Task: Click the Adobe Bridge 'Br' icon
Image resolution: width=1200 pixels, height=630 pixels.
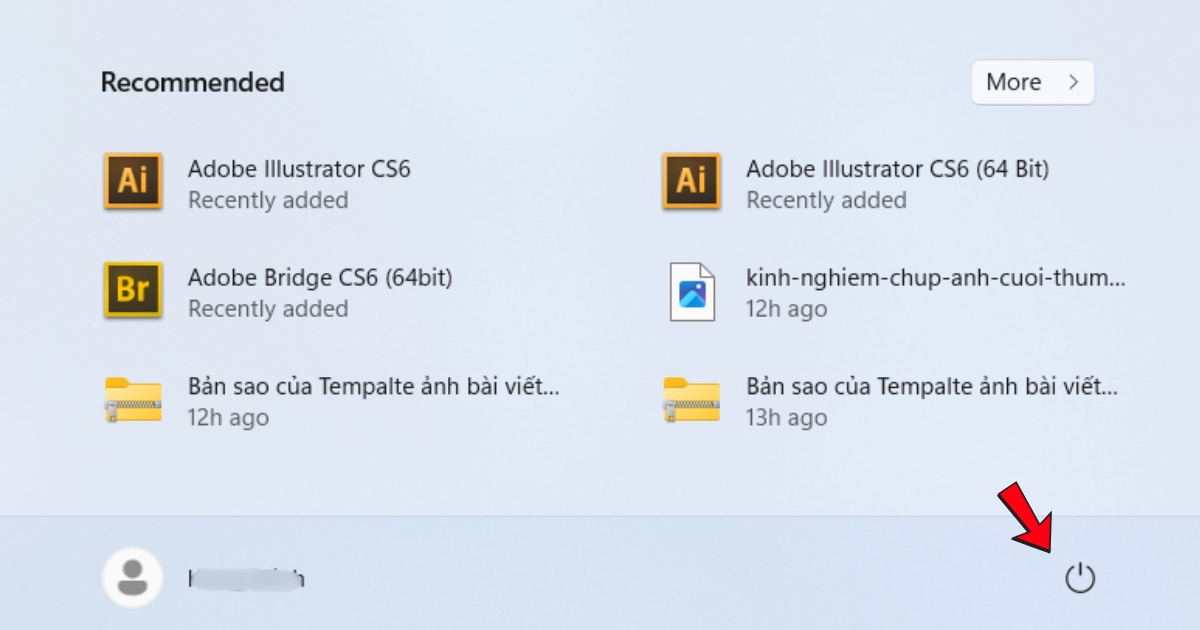Action: pyautogui.click(x=132, y=291)
